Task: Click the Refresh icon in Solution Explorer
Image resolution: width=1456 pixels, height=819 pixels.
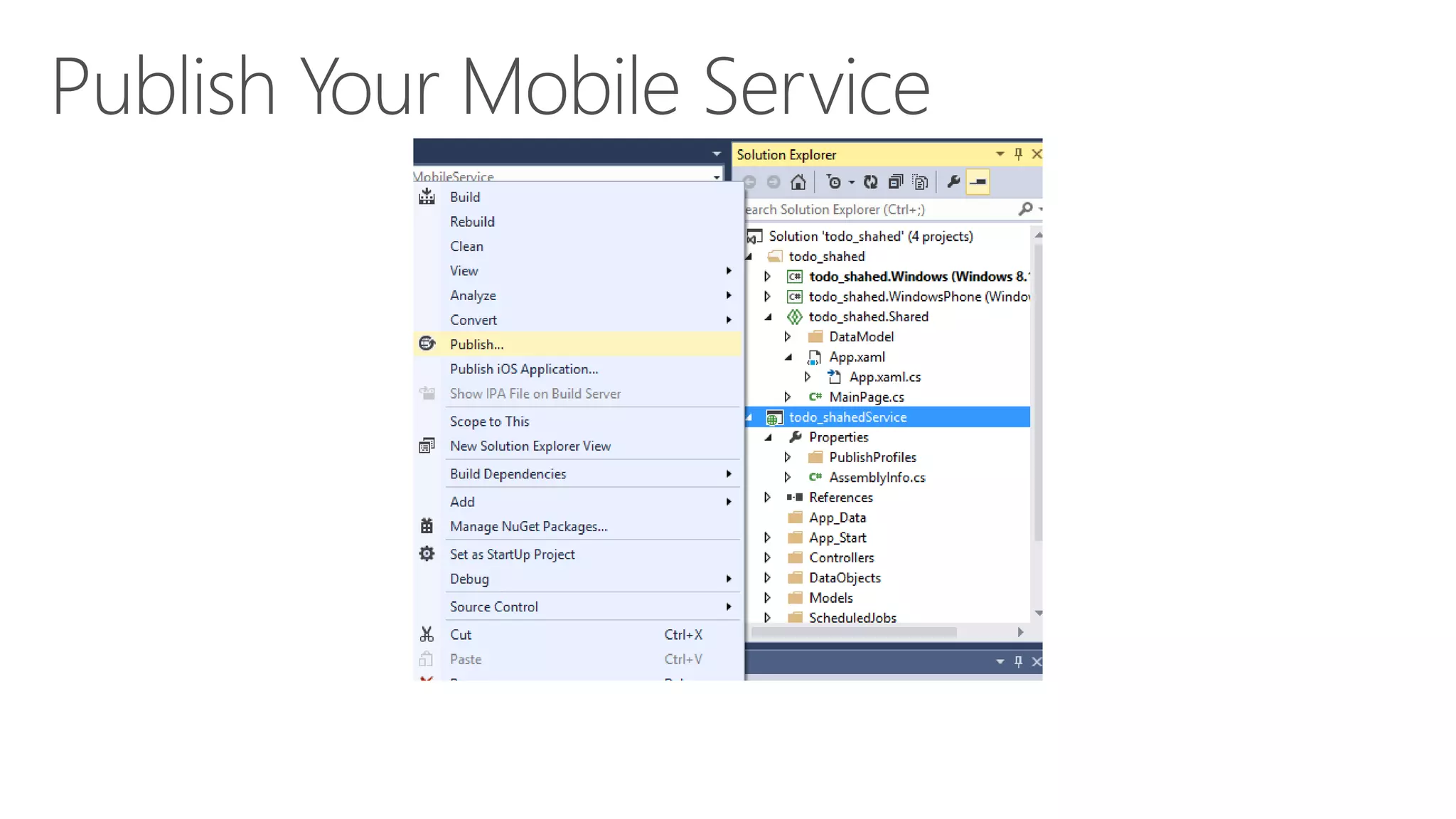Action: point(870,183)
